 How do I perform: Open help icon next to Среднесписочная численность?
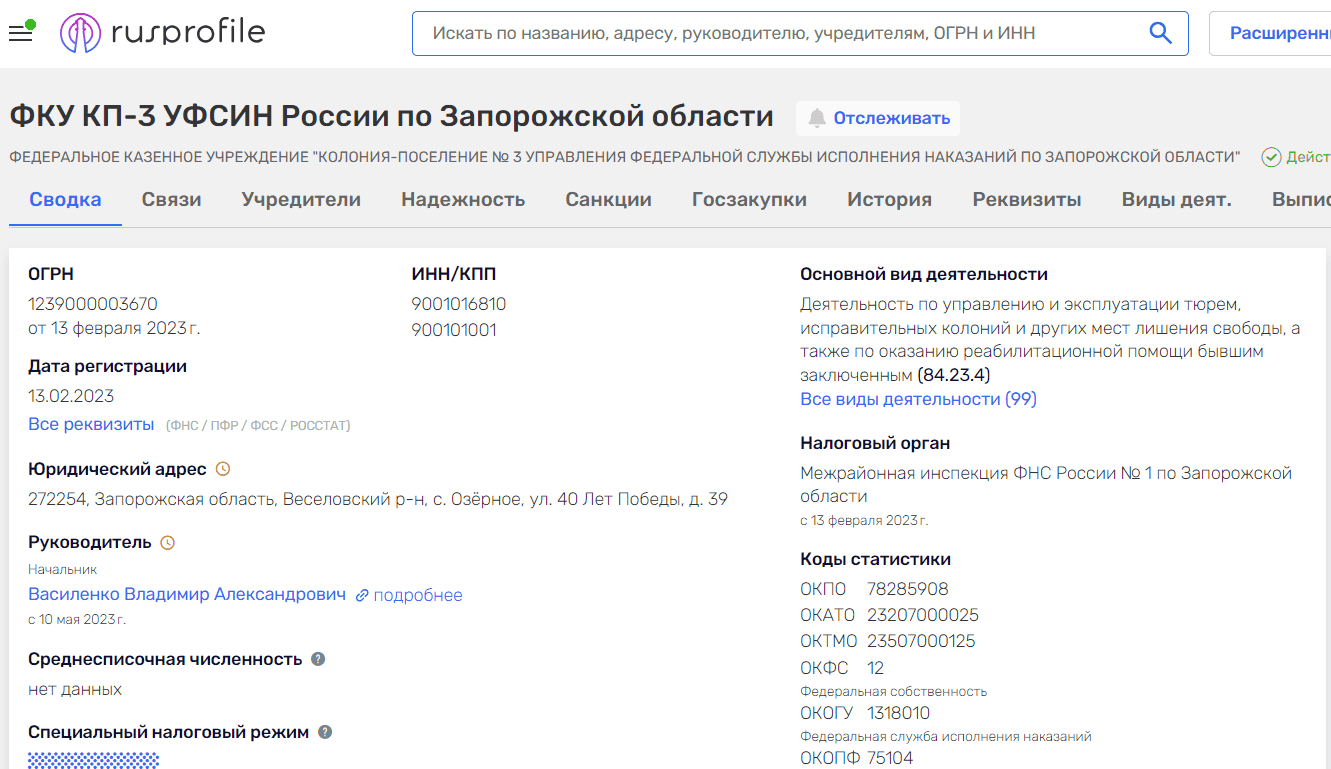pos(320,658)
